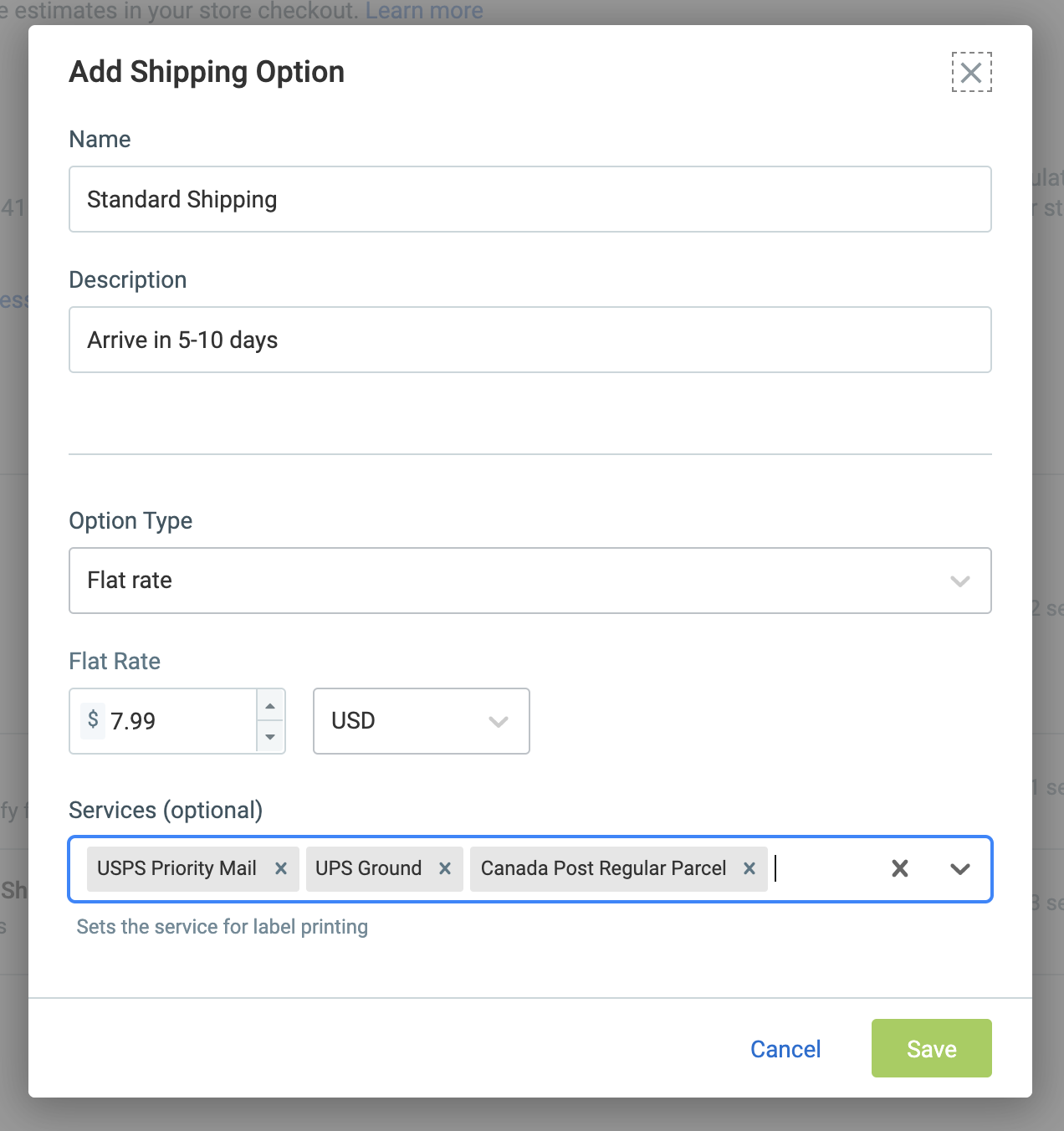
Task: Open the Option Type Flat rate dropdown
Action: [530, 581]
